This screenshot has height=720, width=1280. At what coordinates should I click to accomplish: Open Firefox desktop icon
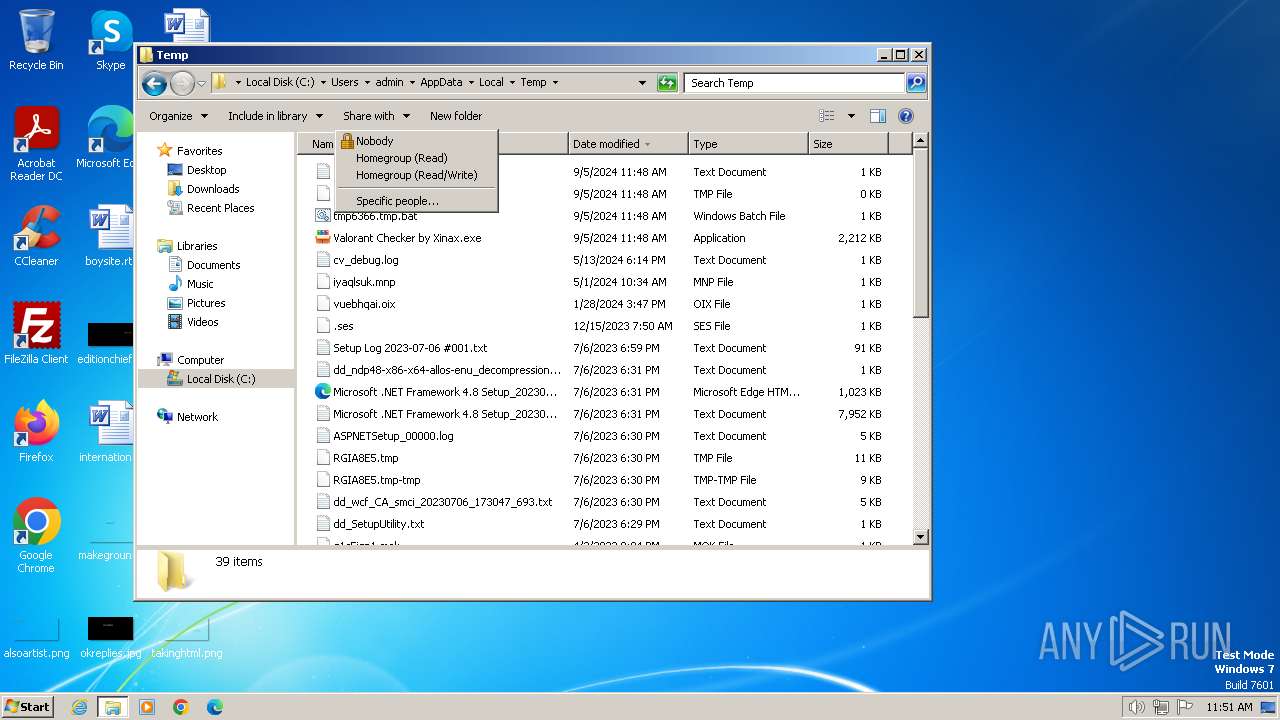[36, 432]
